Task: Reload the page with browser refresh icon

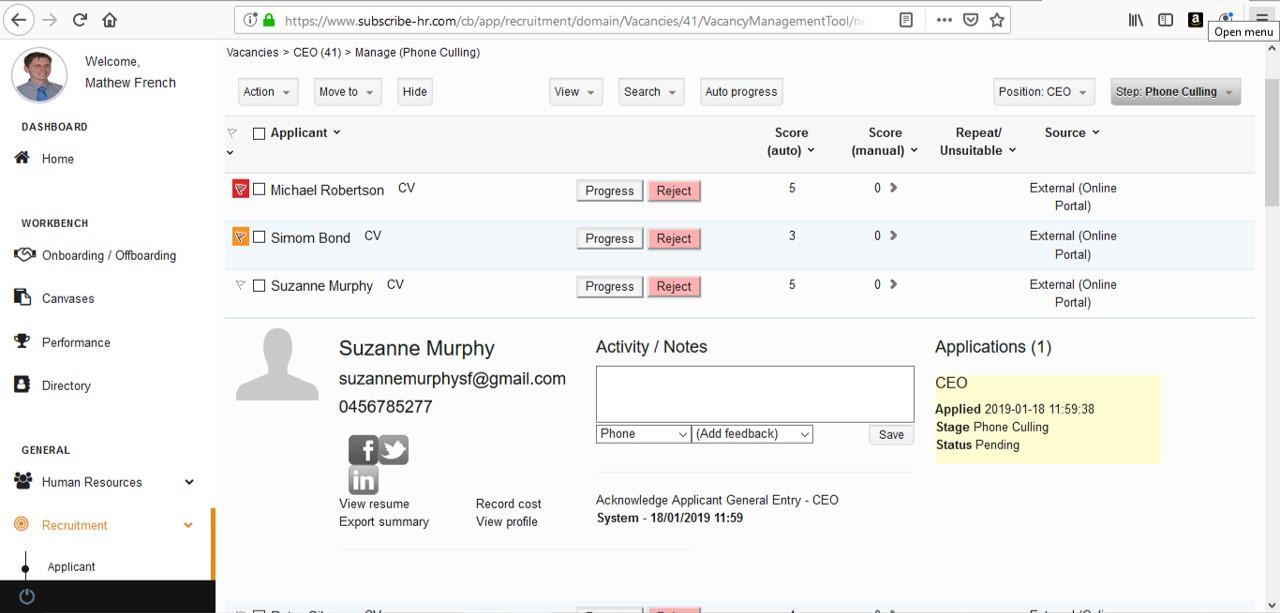Action: pos(80,20)
